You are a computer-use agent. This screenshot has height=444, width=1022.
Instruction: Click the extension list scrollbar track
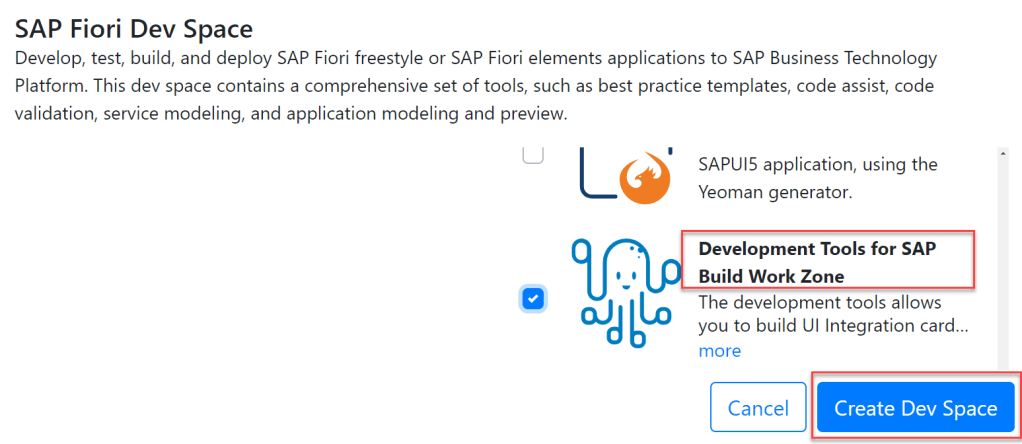click(1001, 260)
